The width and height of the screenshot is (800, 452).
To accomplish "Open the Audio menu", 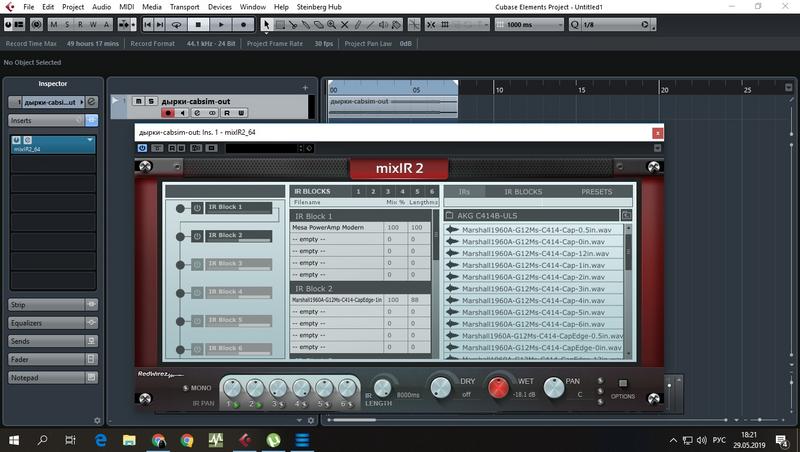I will 102,7.
